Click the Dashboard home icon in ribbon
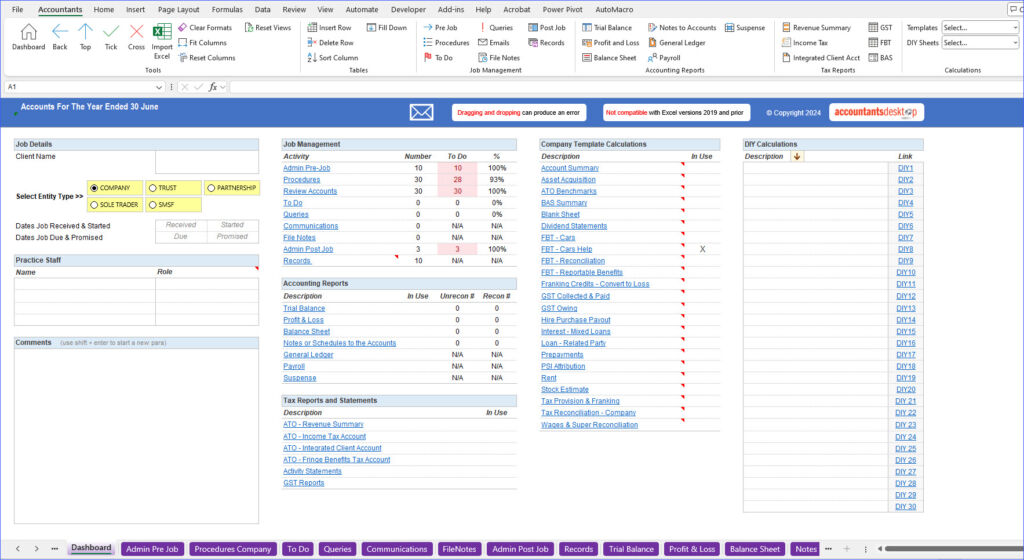1024x560 pixels. (x=28, y=32)
